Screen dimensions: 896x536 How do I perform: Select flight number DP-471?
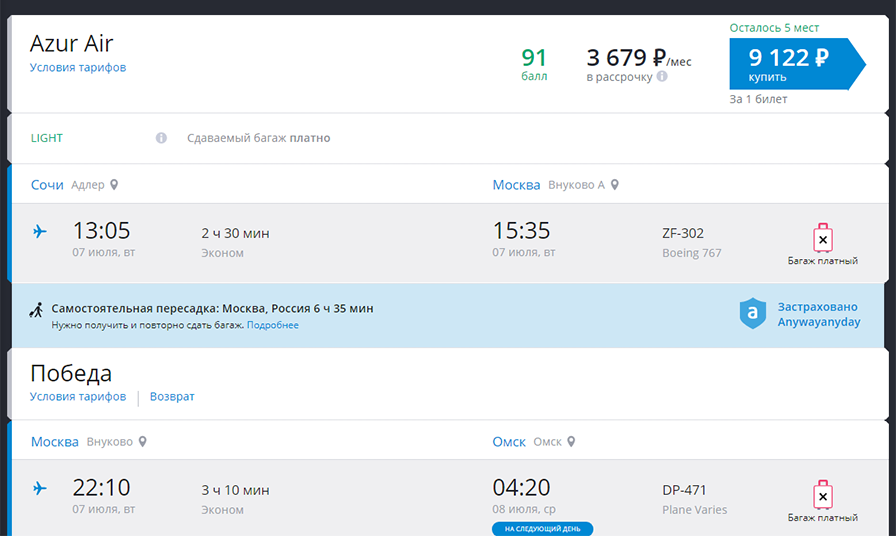point(684,490)
